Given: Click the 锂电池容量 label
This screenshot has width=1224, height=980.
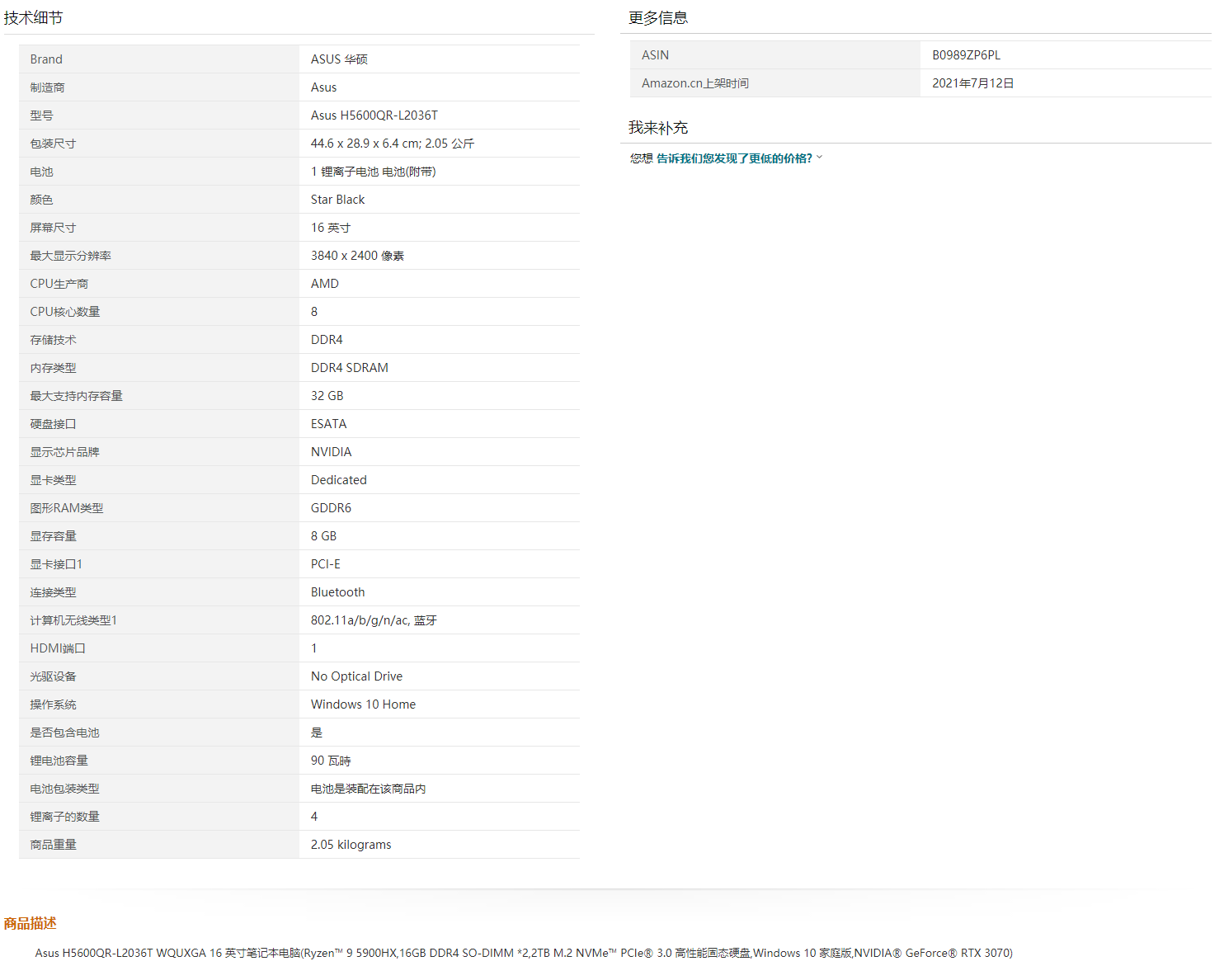Looking at the screenshot, I should [59, 761].
